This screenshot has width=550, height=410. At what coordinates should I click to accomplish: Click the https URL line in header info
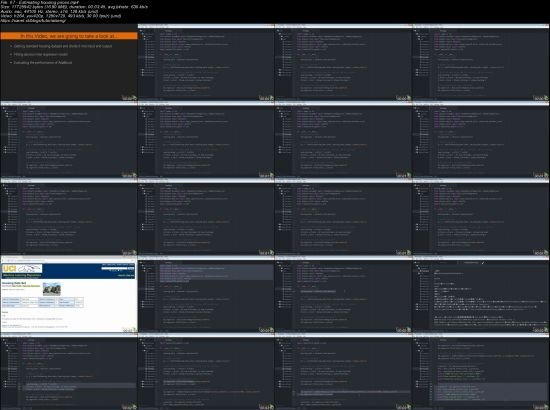click(33, 21)
